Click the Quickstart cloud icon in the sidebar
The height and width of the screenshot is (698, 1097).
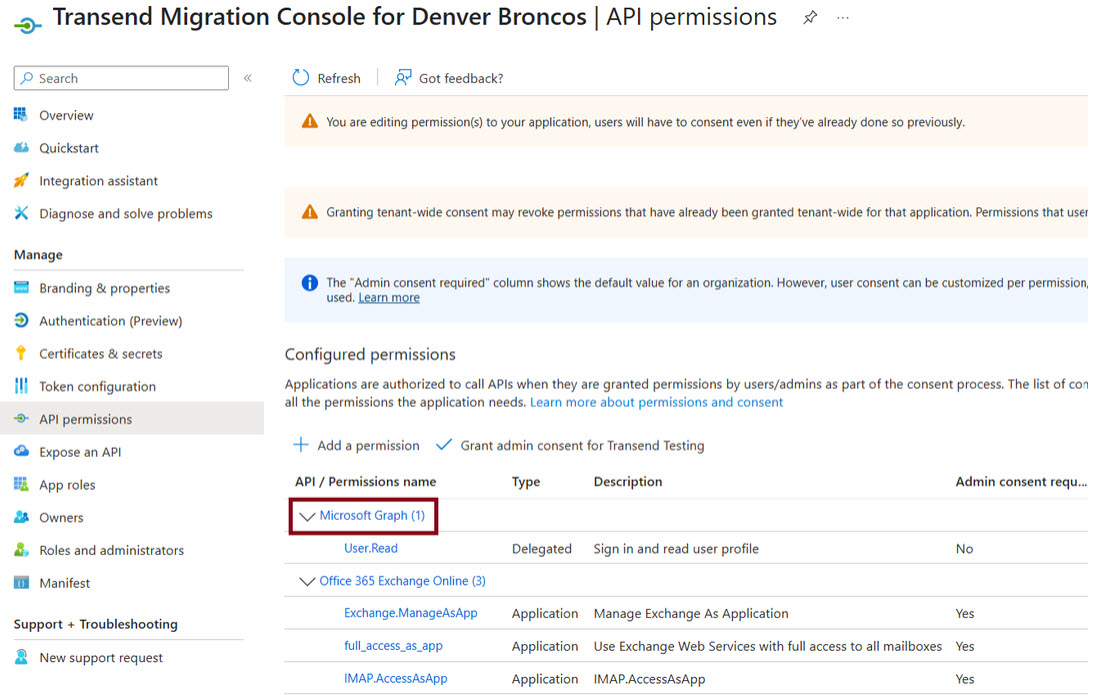[22, 148]
